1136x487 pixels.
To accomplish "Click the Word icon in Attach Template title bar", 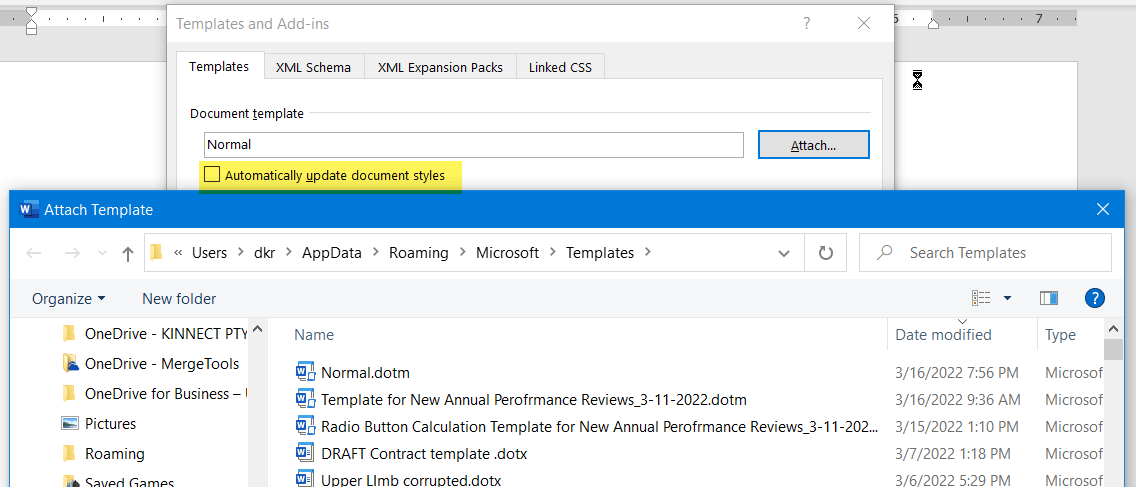I will tap(29, 210).
